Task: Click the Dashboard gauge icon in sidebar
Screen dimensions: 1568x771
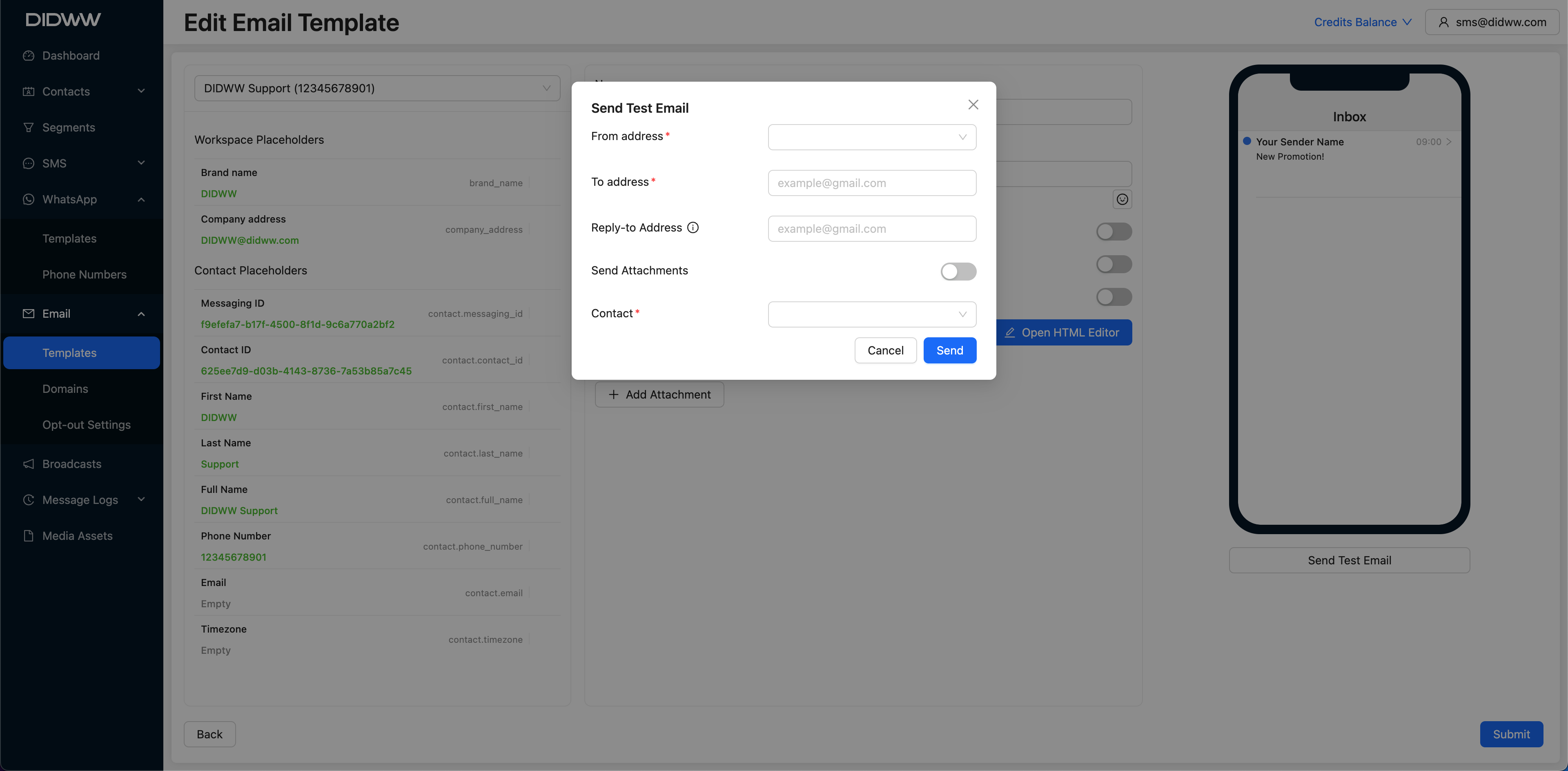Action: [x=28, y=56]
